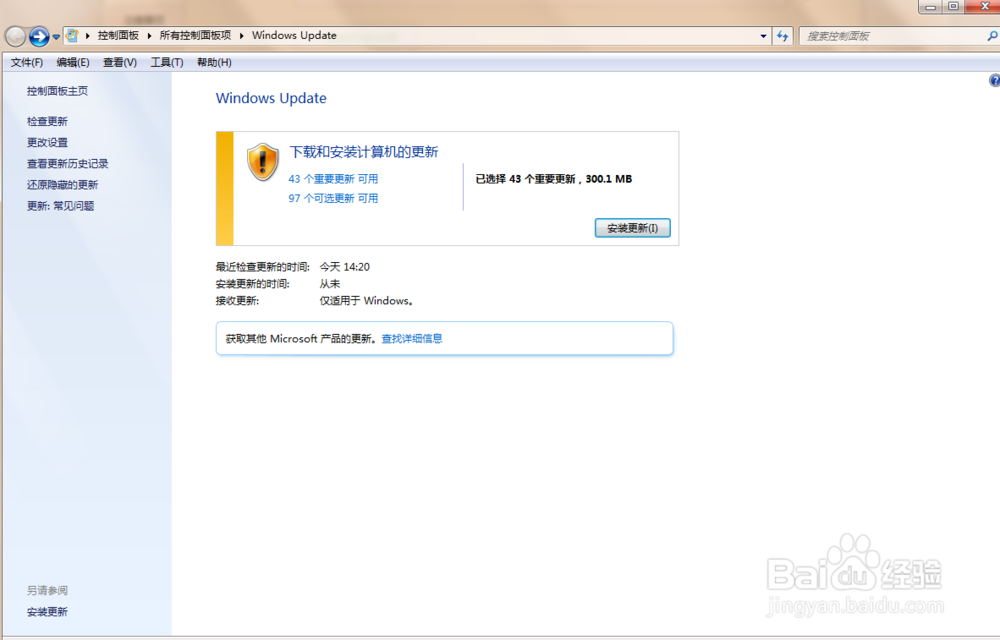Click the Forward navigation arrow
This screenshot has height=640, width=1000.
(x=39, y=36)
